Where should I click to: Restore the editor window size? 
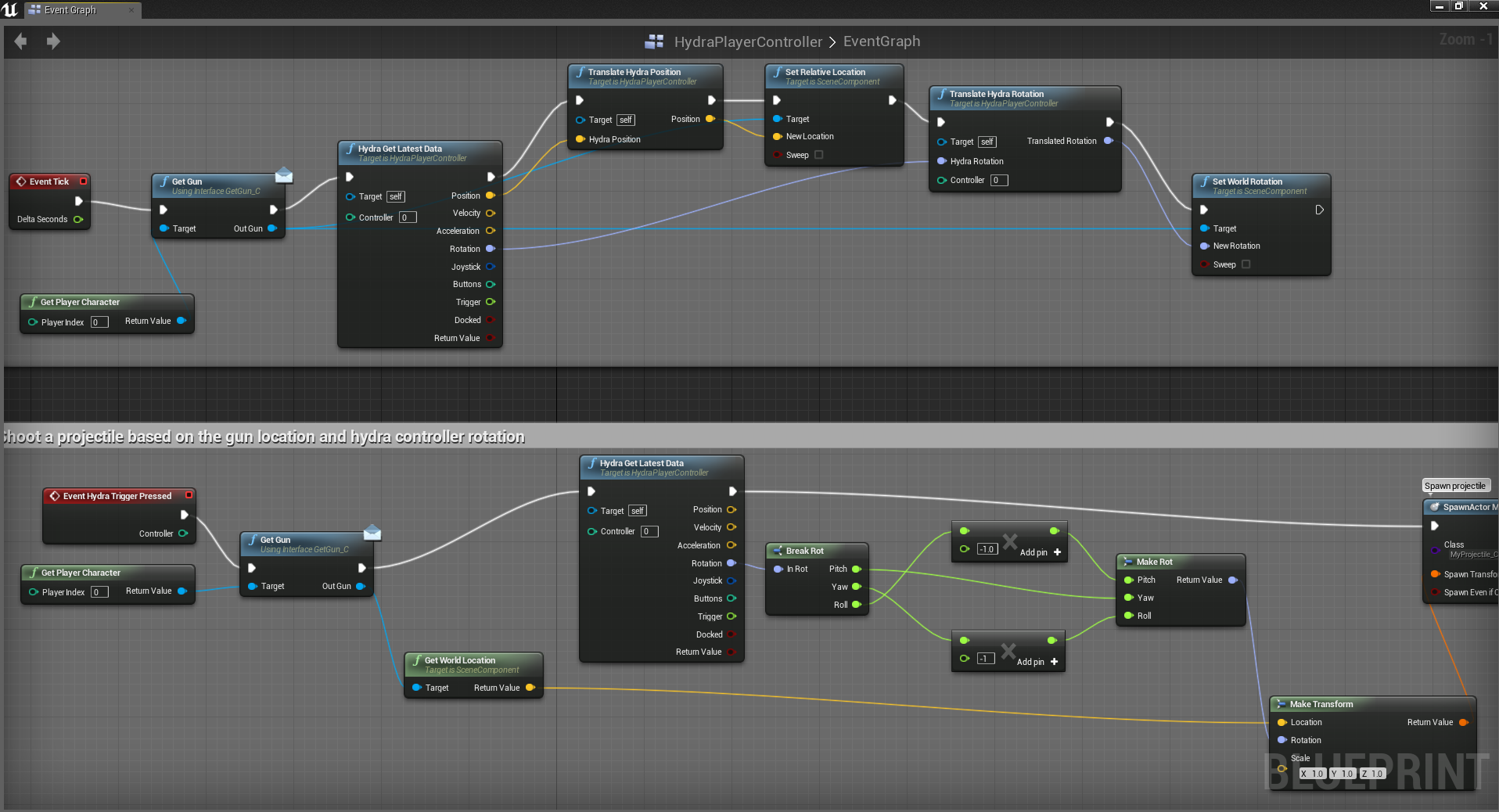[x=1458, y=6]
